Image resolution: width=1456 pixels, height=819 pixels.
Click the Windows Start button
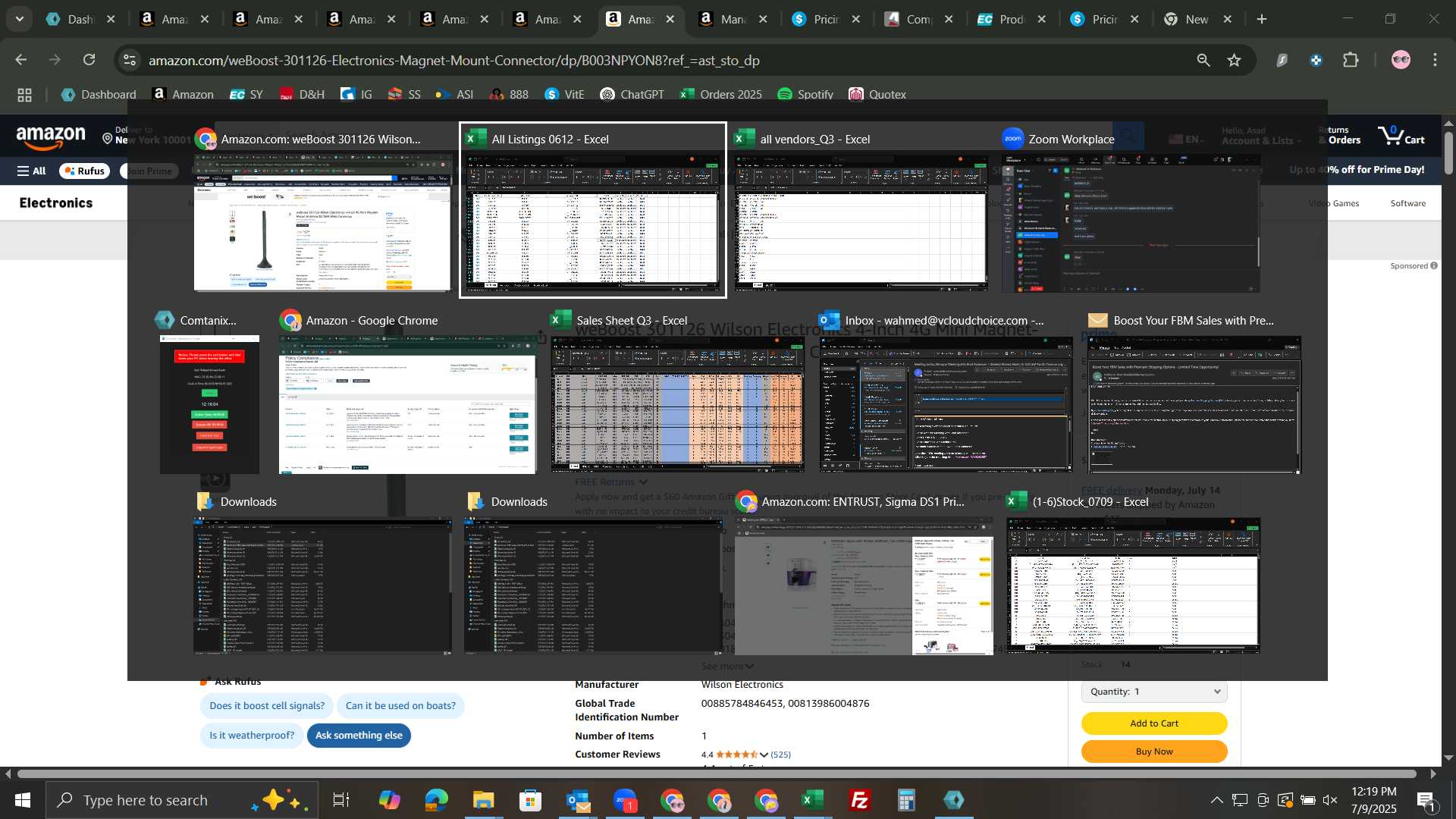pyautogui.click(x=22, y=800)
